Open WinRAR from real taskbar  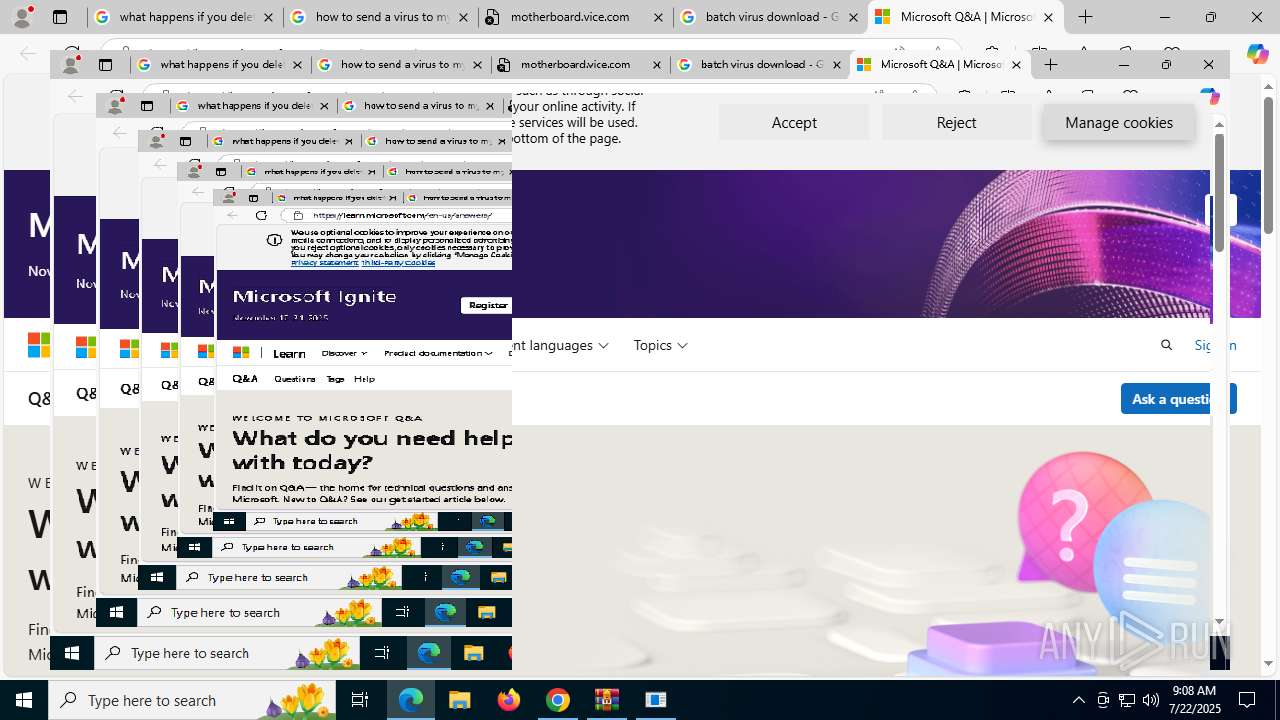(x=607, y=700)
